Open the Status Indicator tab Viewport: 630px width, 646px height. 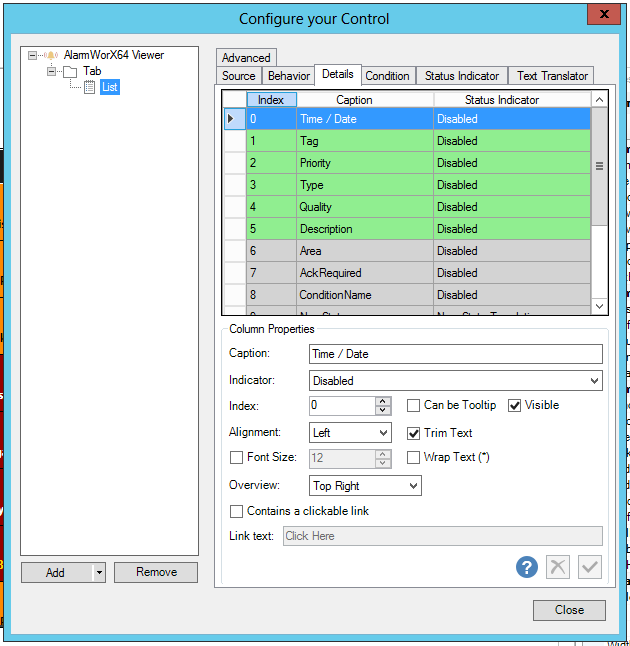pos(461,76)
